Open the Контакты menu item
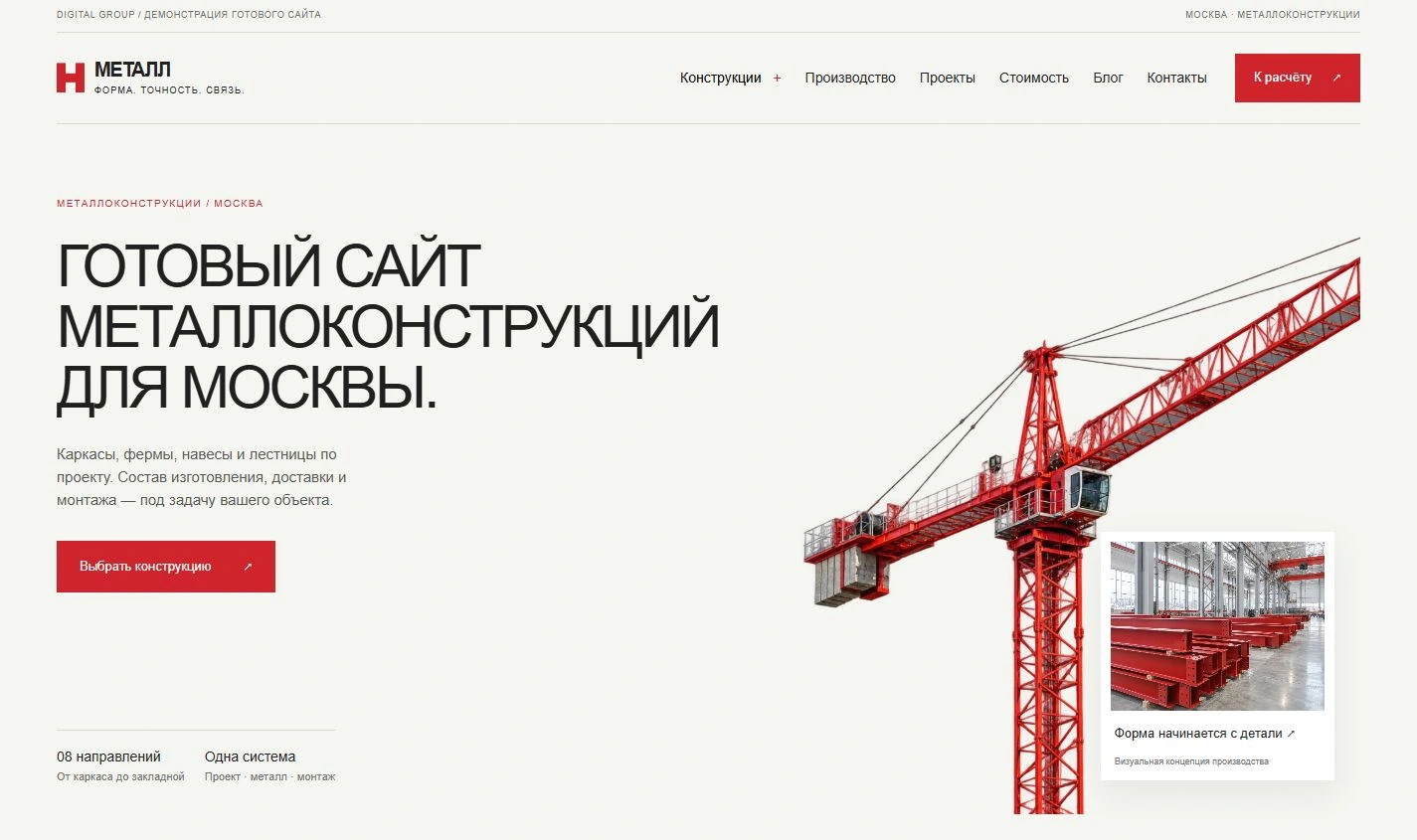Image resolution: width=1417 pixels, height=840 pixels. pos(1176,78)
